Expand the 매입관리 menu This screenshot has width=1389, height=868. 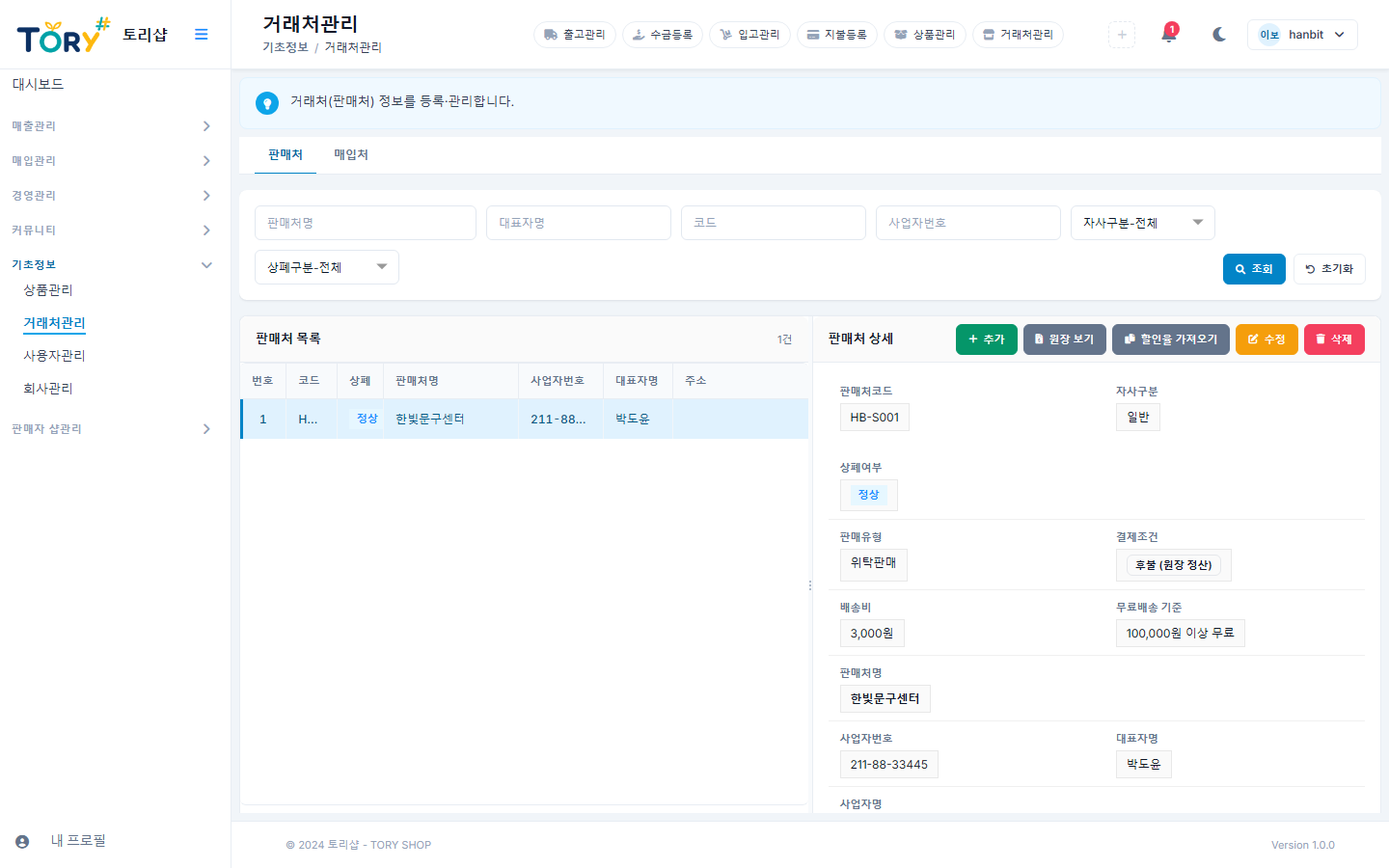pos(112,161)
